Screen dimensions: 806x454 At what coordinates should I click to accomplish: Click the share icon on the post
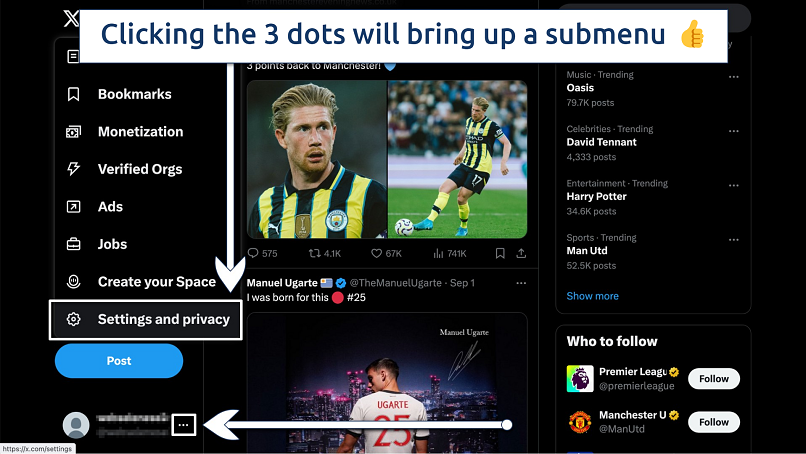[521, 253]
